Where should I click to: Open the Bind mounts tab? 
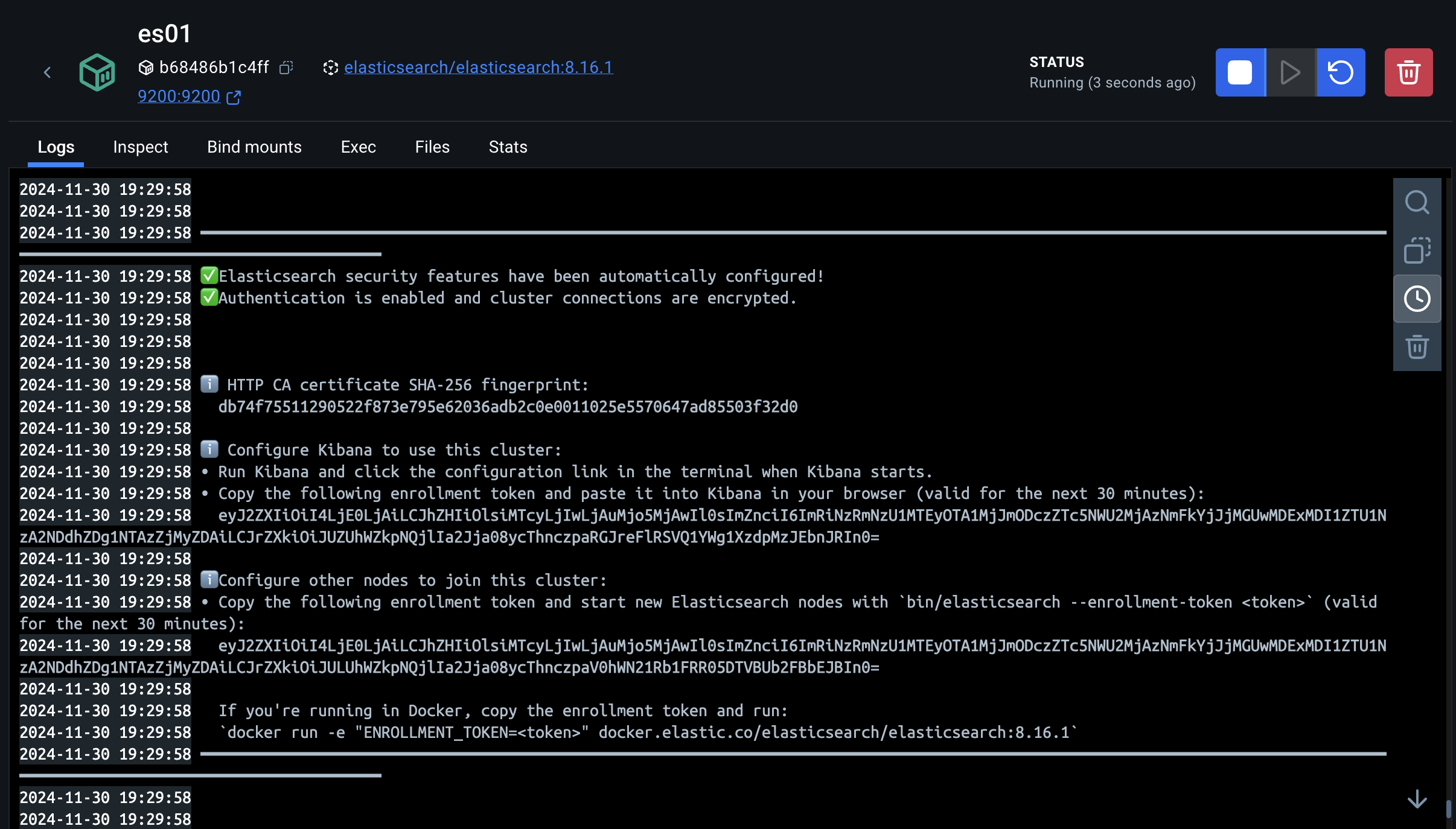[254, 147]
